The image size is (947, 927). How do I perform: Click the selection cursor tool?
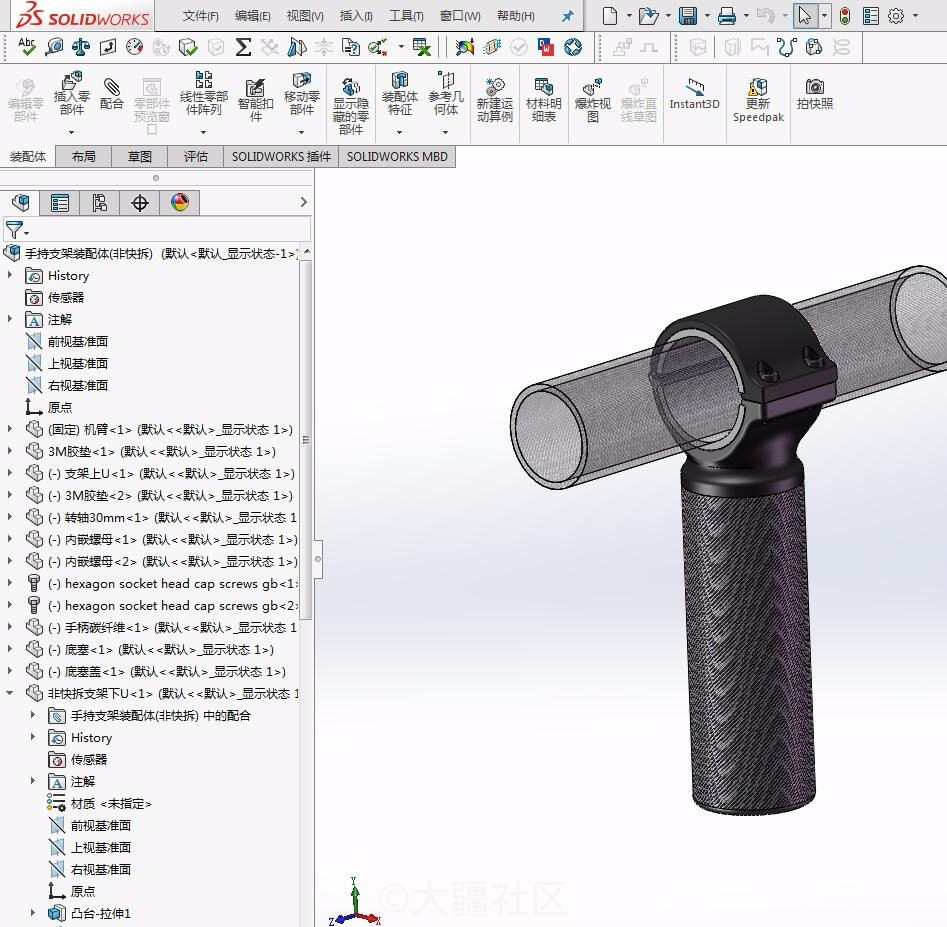804,16
